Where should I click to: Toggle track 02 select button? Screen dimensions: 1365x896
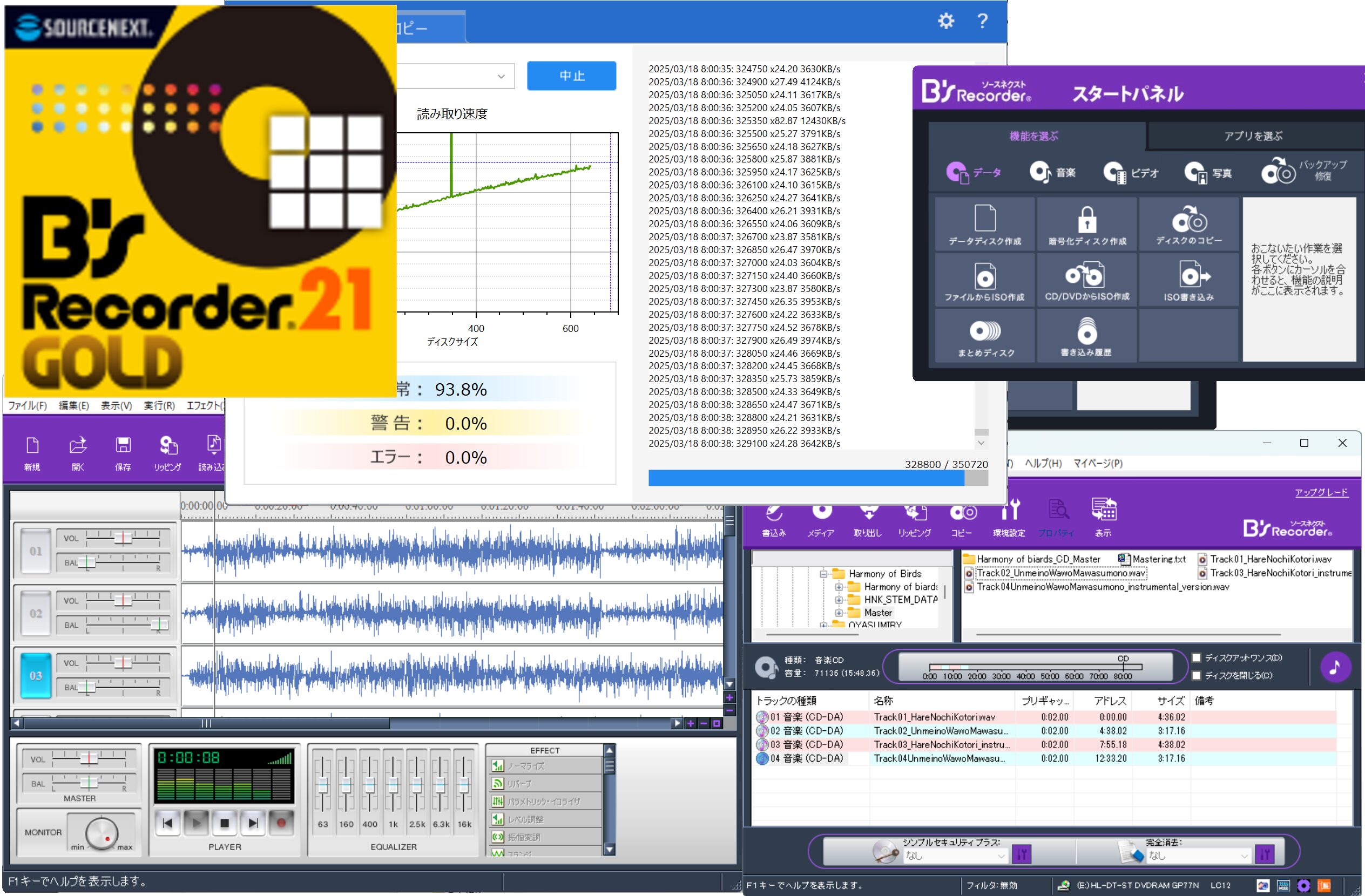click(36, 613)
